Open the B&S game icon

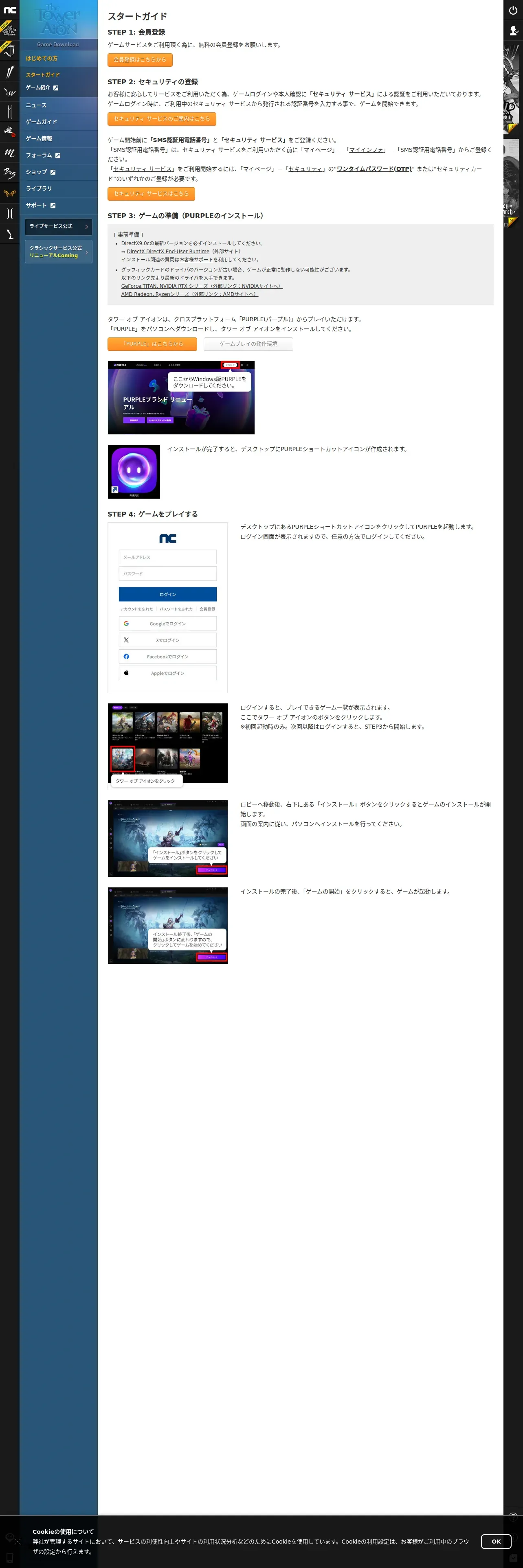(10, 173)
